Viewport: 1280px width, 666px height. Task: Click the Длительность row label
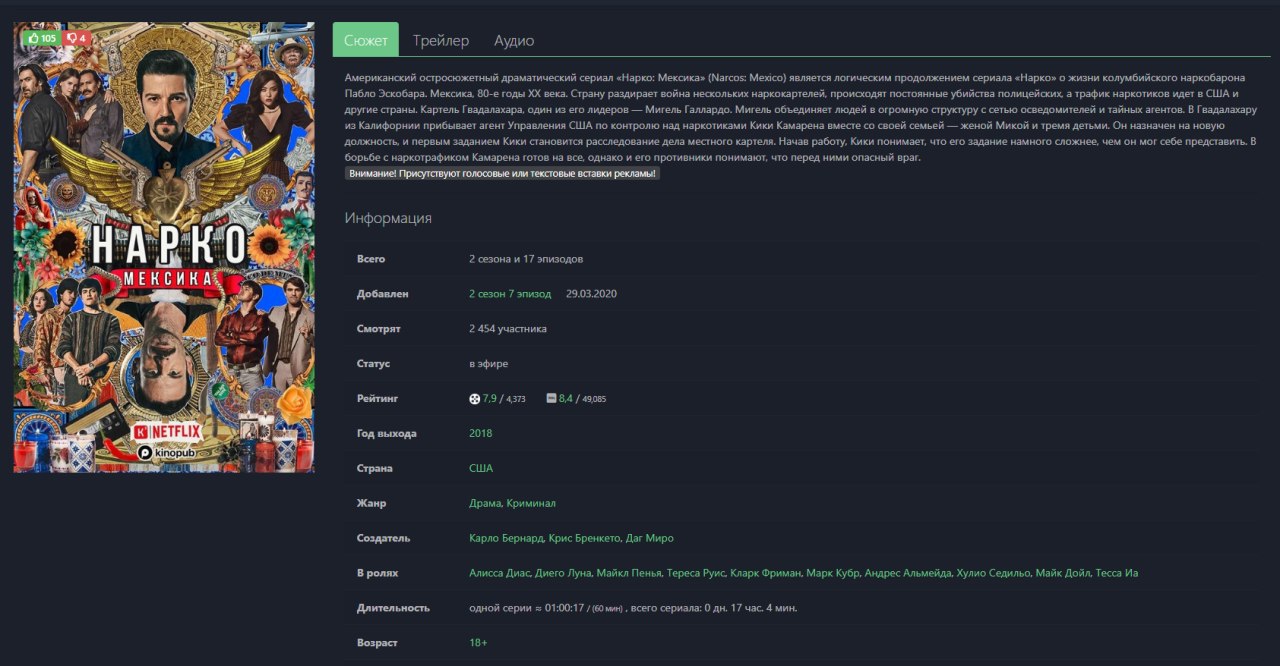pos(394,607)
